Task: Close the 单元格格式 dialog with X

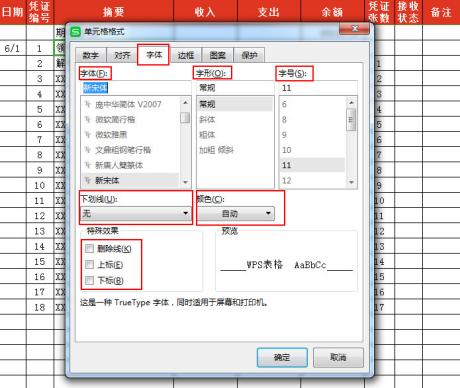Action: (x=354, y=29)
